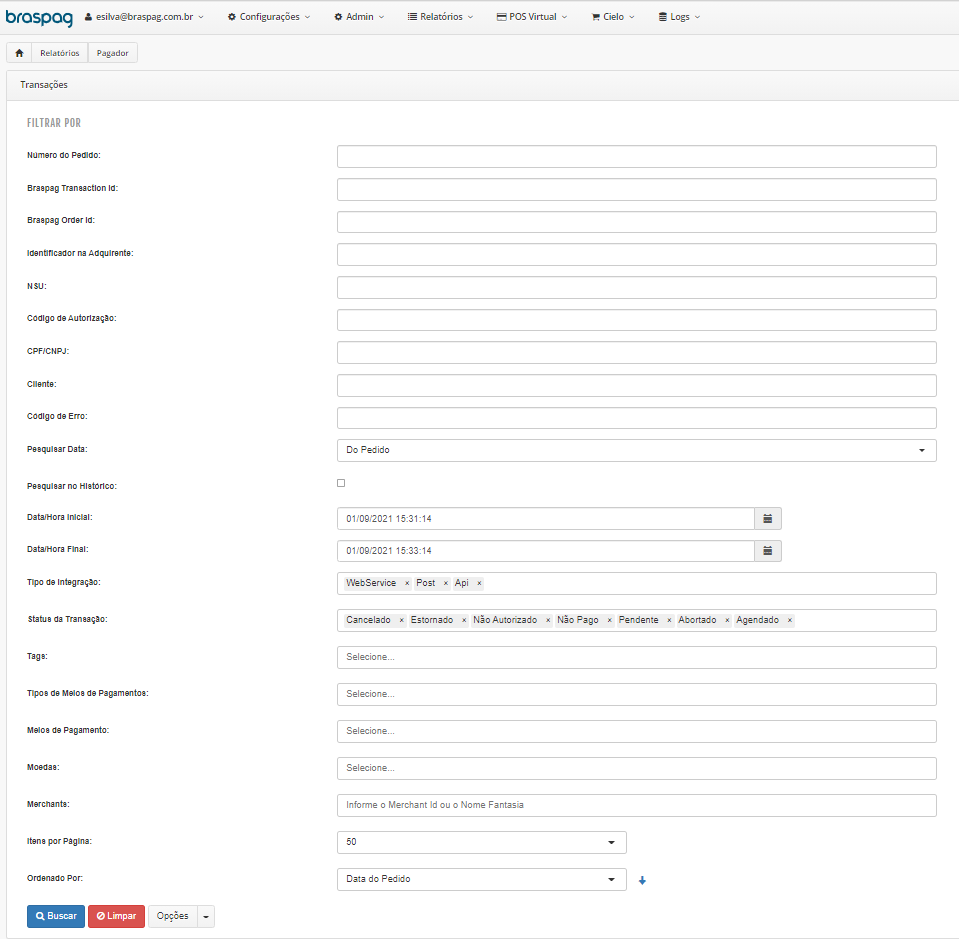Remove Estornado status tag
Viewport: 959px width, 939px height.
464,620
